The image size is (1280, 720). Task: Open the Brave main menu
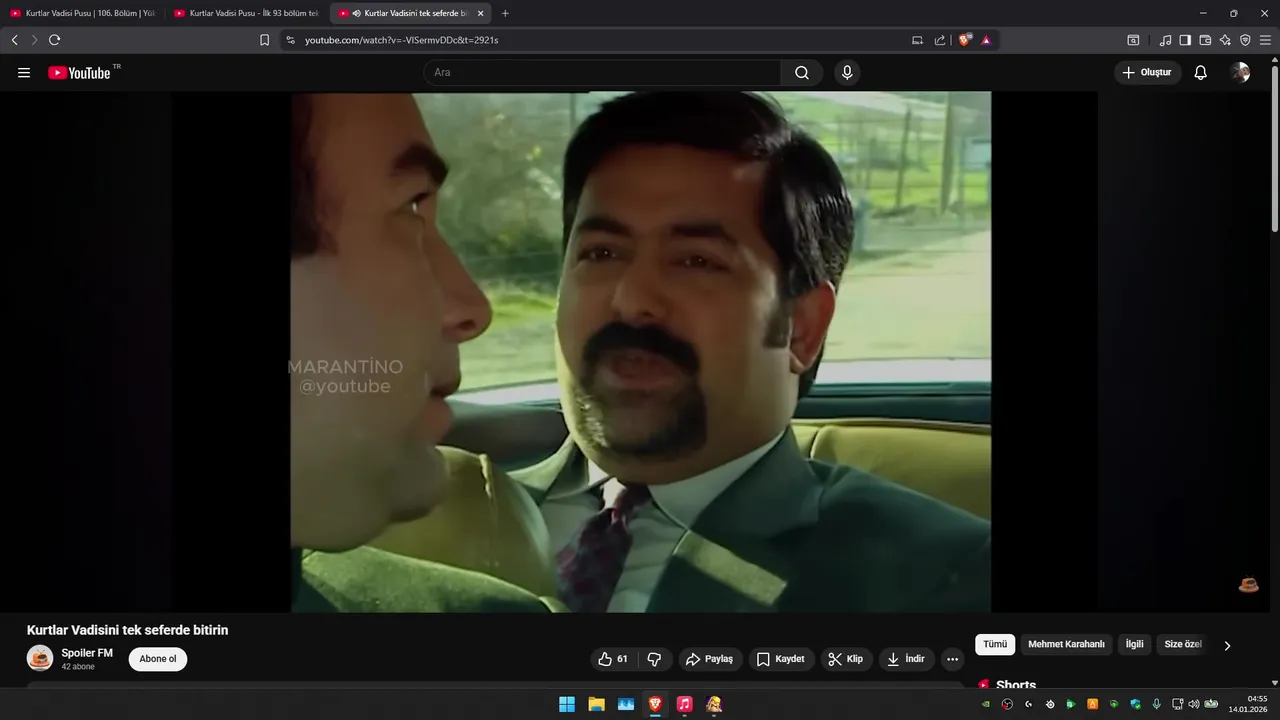coord(1265,40)
